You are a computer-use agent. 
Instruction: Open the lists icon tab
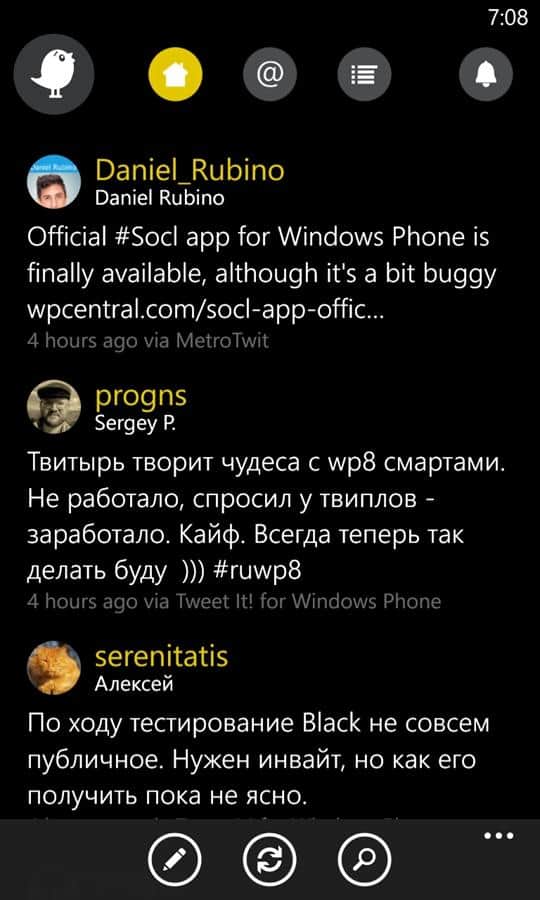coord(364,73)
